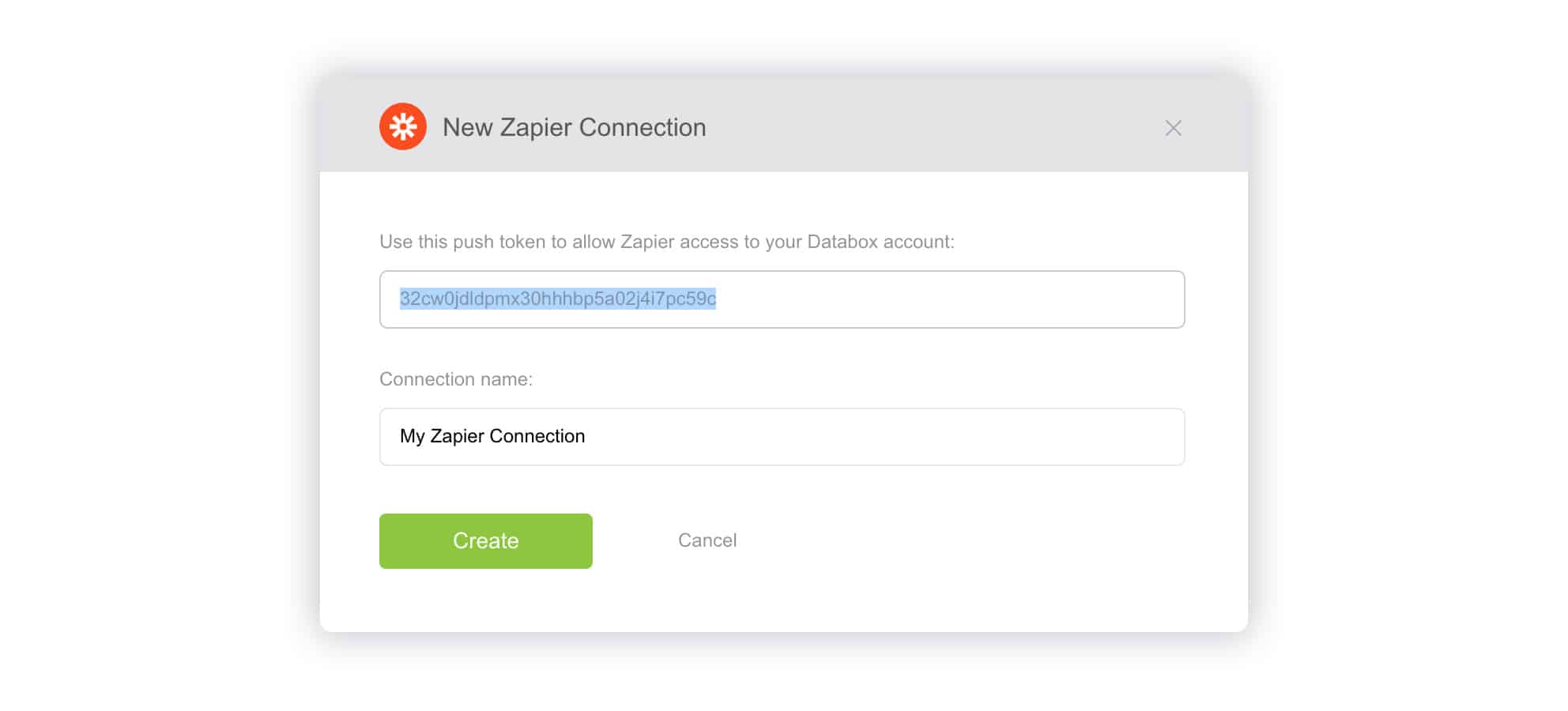
Task: Click the word "Connection" in dialog title
Action: click(642, 127)
